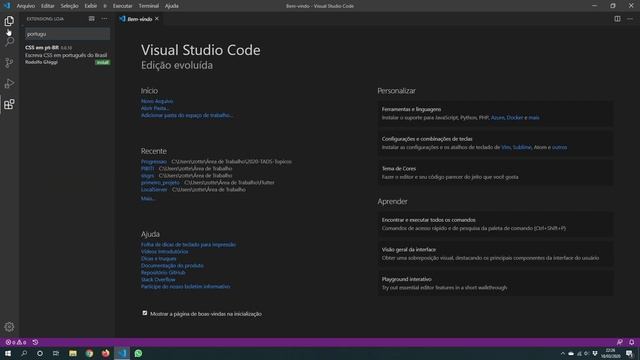Image resolution: width=640 pixels, height=360 pixels.
Task: Open the Windows Action Center icon
Action: click(630, 353)
